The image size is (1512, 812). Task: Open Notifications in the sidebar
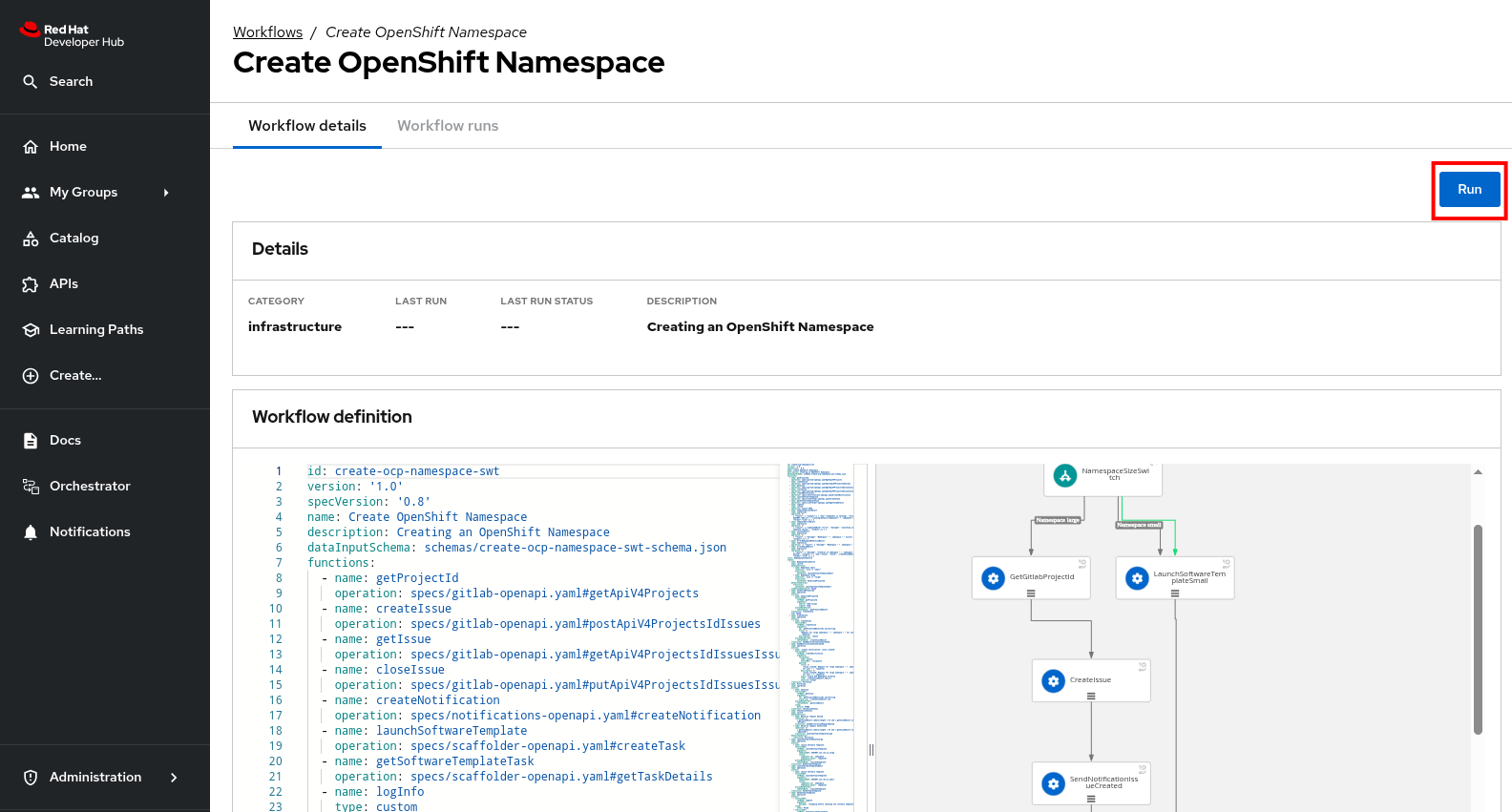(x=105, y=532)
